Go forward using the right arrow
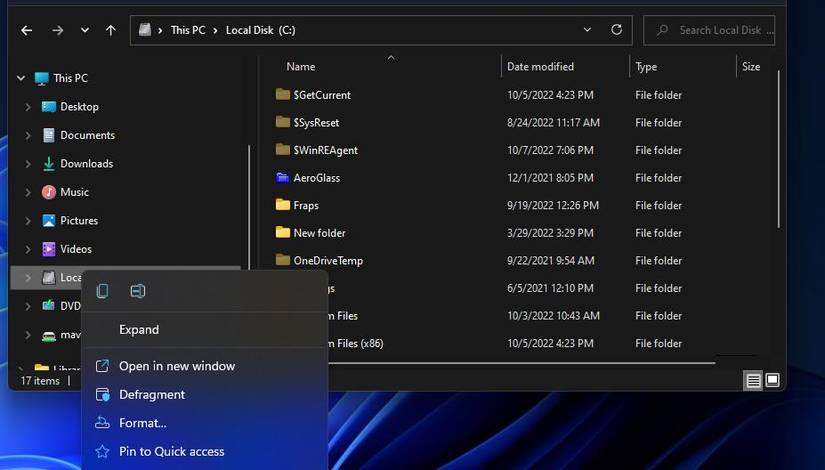 (x=57, y=31)
